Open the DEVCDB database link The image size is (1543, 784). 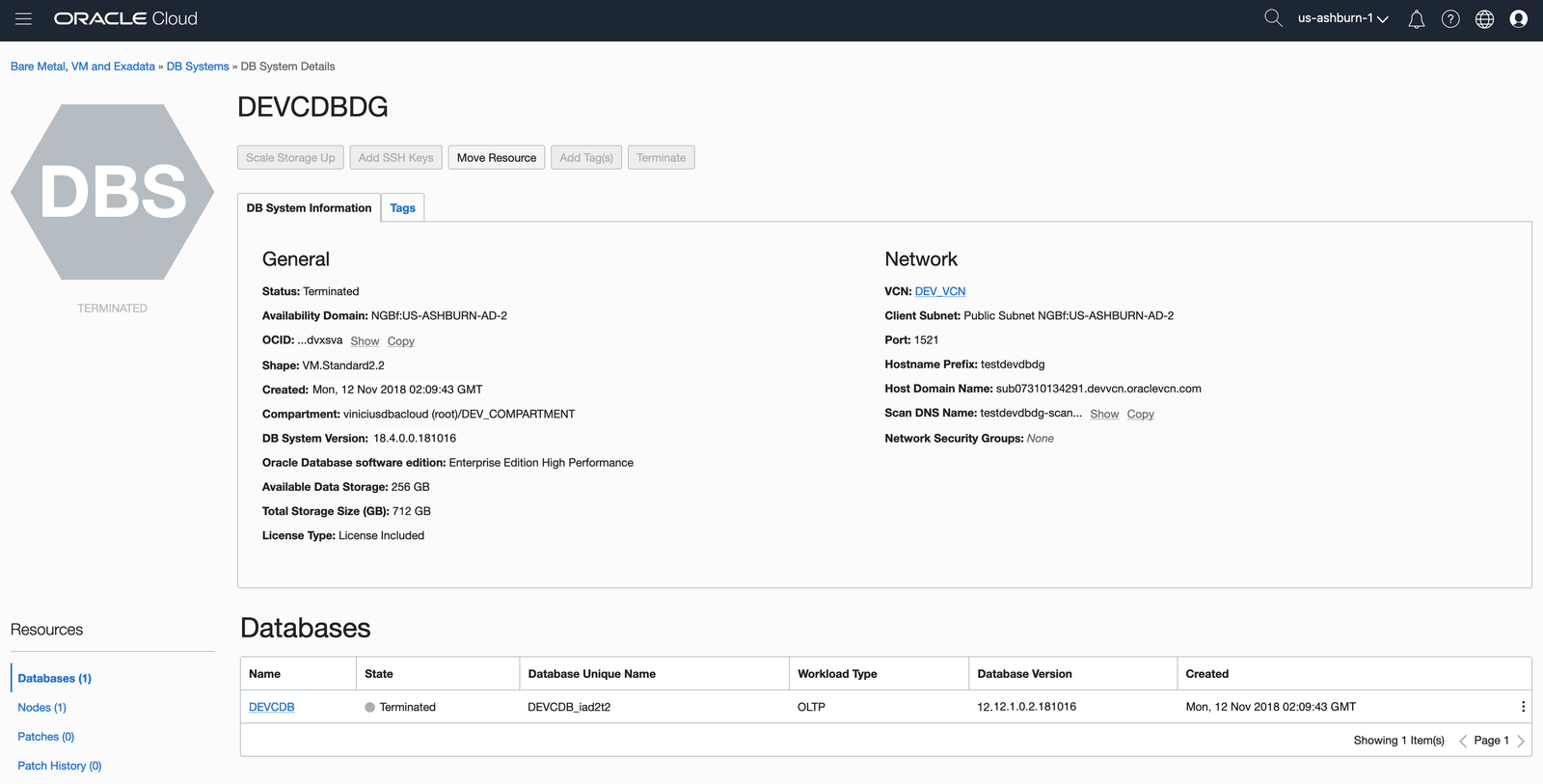point(271,707)
